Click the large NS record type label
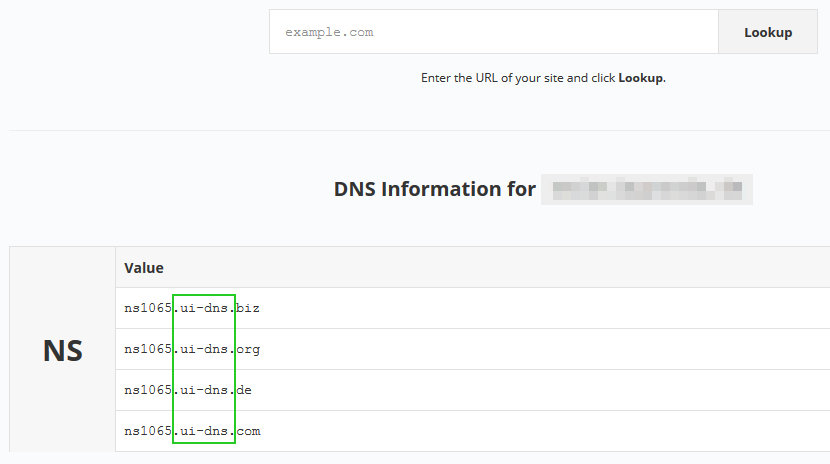This screenshot has height=464, width=830. point(62,350)
